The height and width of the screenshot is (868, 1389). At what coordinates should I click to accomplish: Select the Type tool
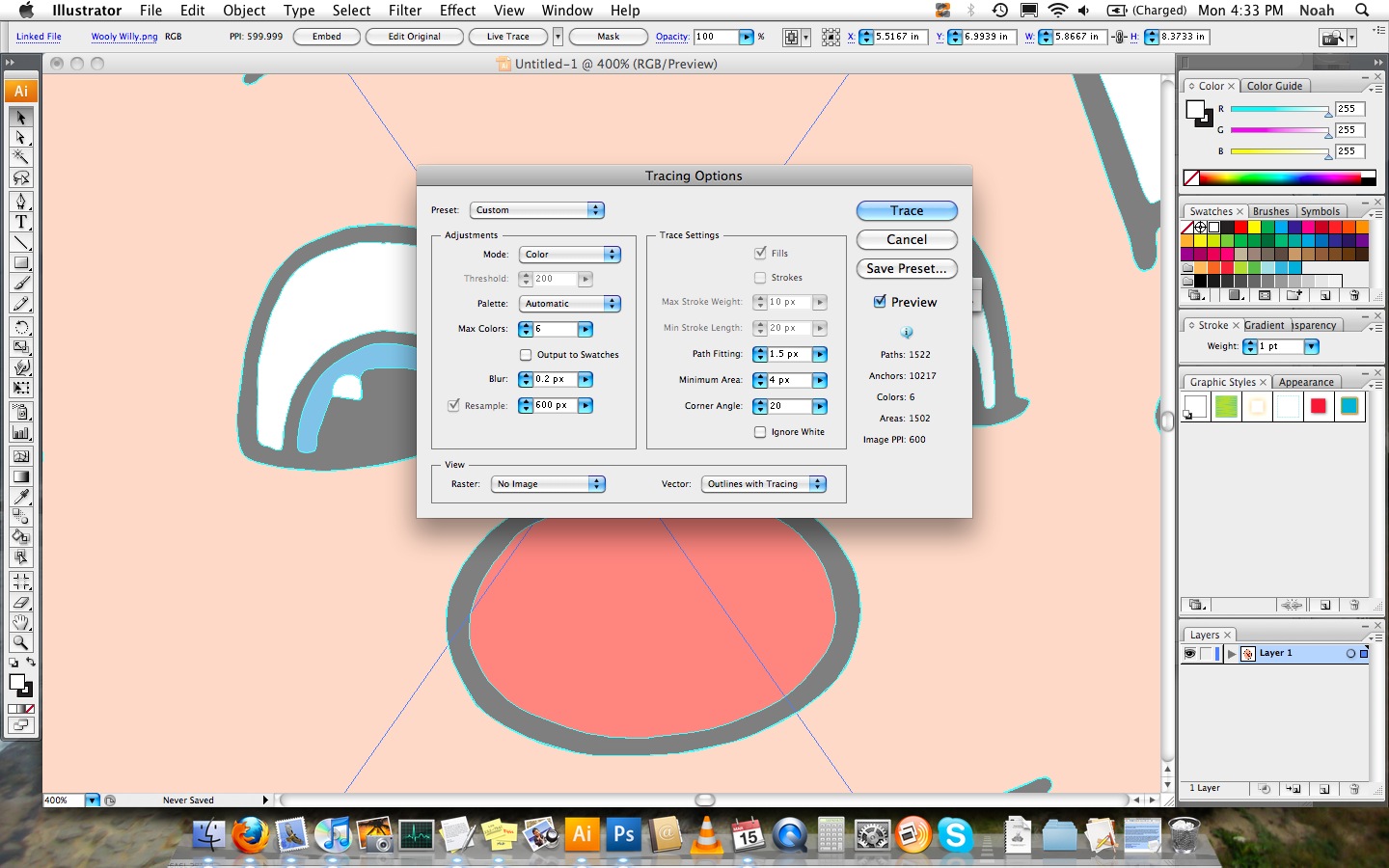point(21,222)
